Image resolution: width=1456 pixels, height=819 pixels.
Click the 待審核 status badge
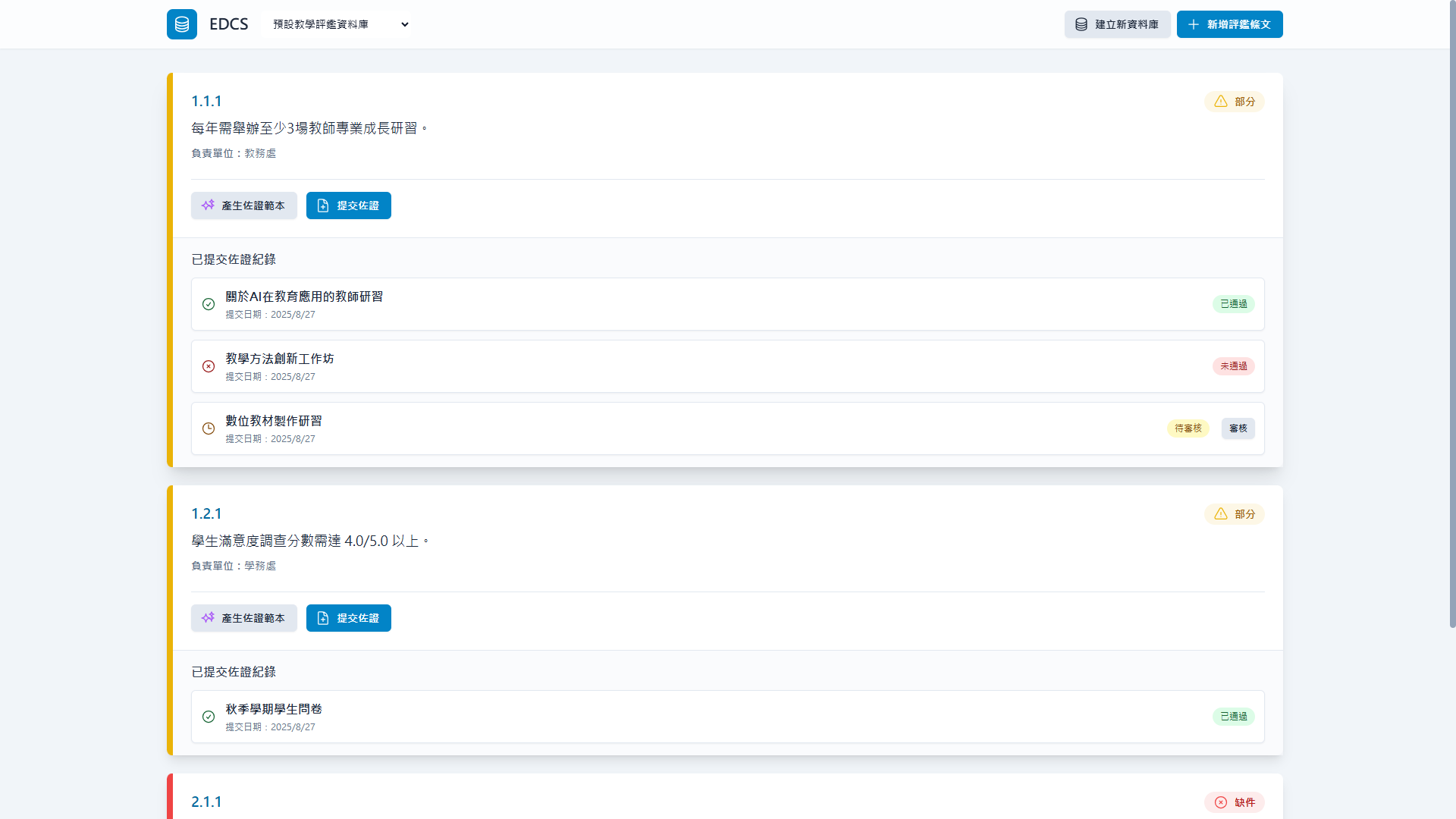point(1188,428)
